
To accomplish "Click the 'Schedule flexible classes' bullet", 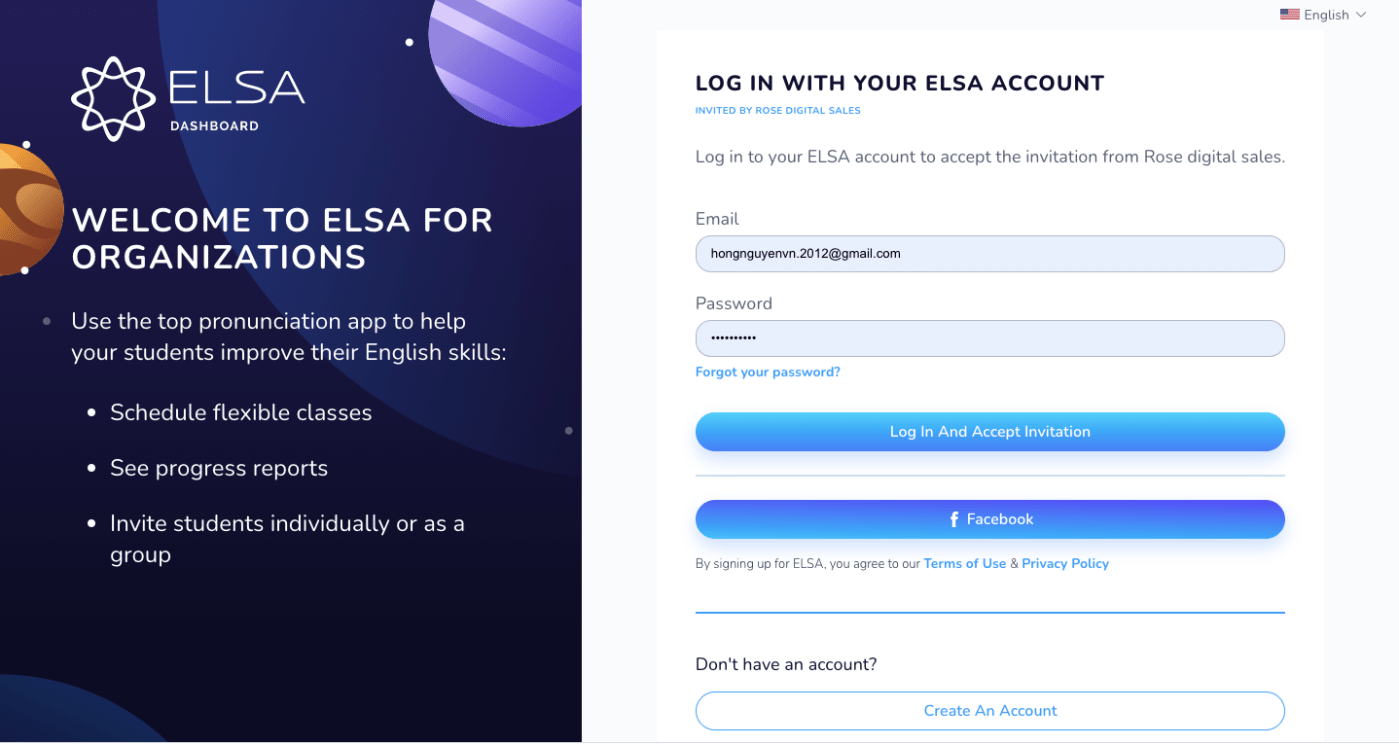I will coord(241,413).
